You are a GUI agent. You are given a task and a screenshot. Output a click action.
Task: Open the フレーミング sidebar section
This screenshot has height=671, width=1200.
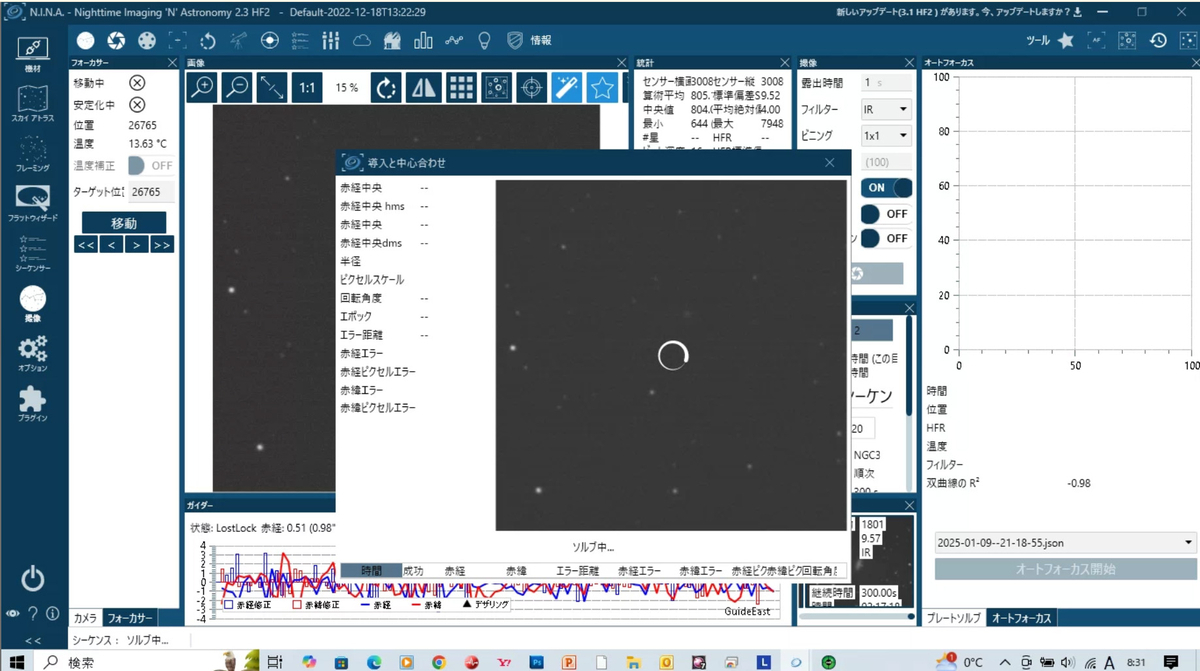coord(33,153)
